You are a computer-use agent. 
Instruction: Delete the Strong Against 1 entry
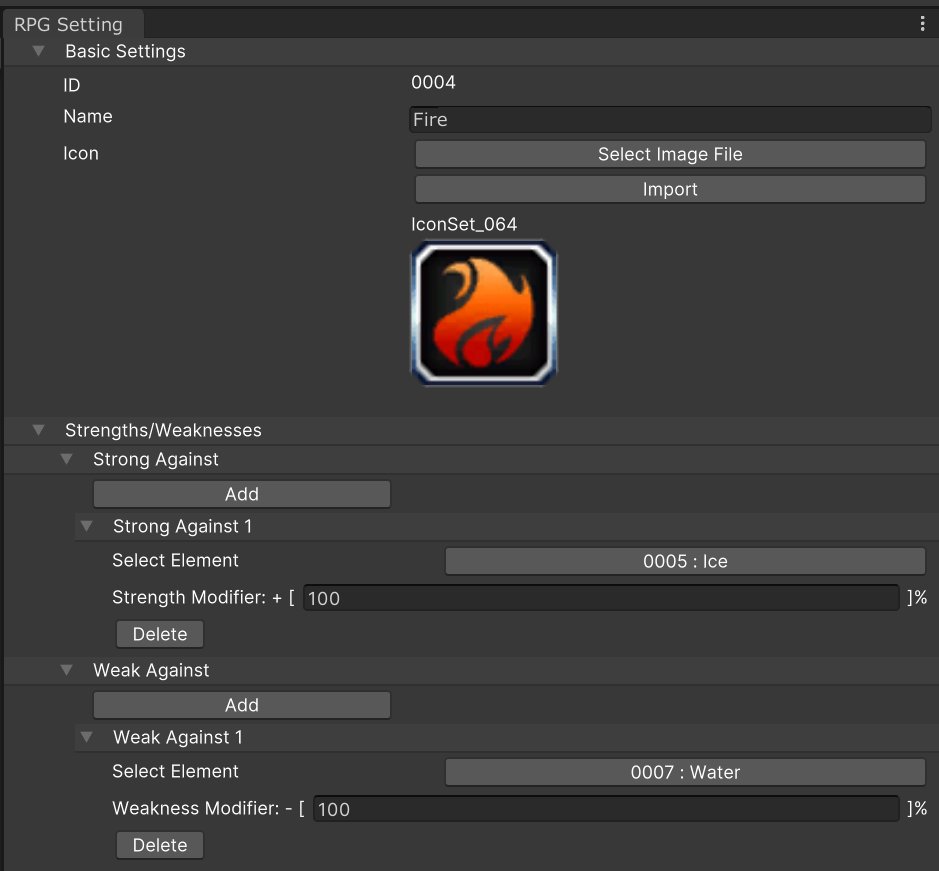click(x=159, y=633)
